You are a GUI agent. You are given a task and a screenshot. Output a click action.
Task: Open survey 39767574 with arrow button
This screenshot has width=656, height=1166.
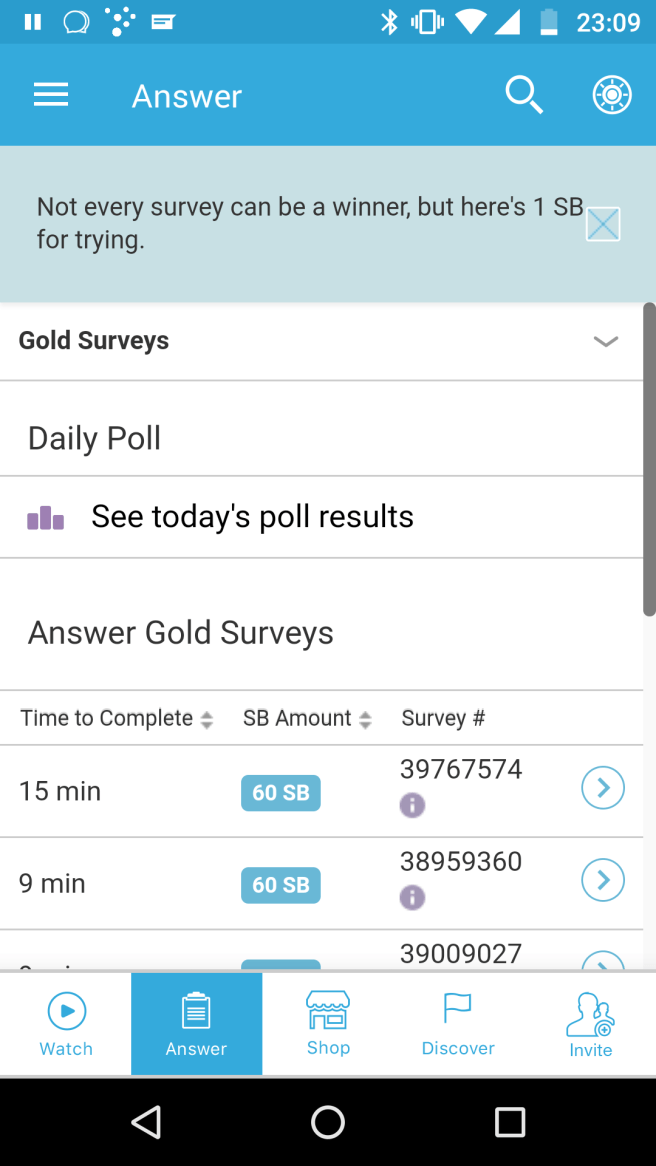pyautogui.click(x=603, y=788)
